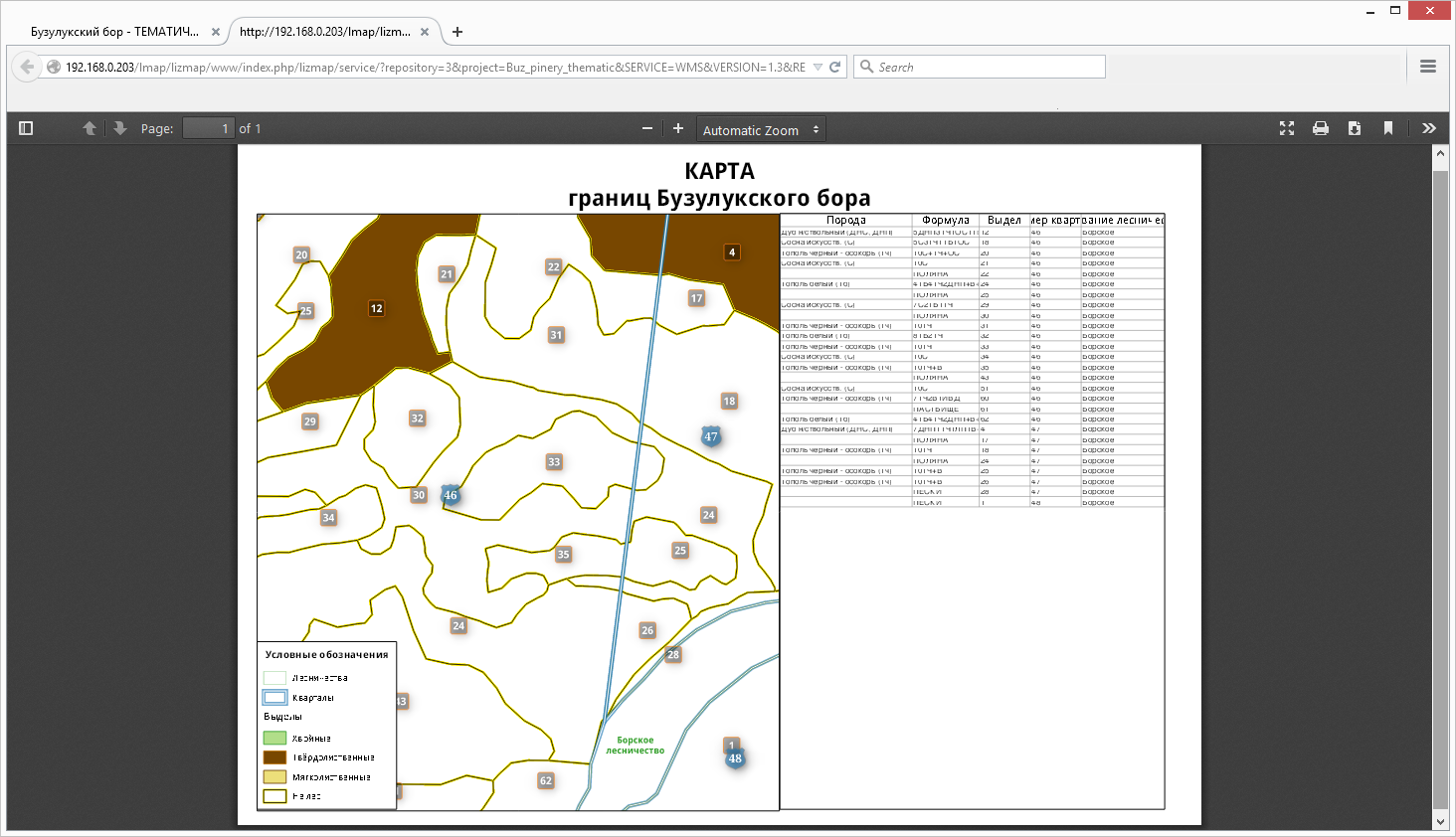Image resolution: width=1456 pixels, height=837 pixels.
Task: Click parcel marker 29 on the map
Action: click(x=310, y=421)
